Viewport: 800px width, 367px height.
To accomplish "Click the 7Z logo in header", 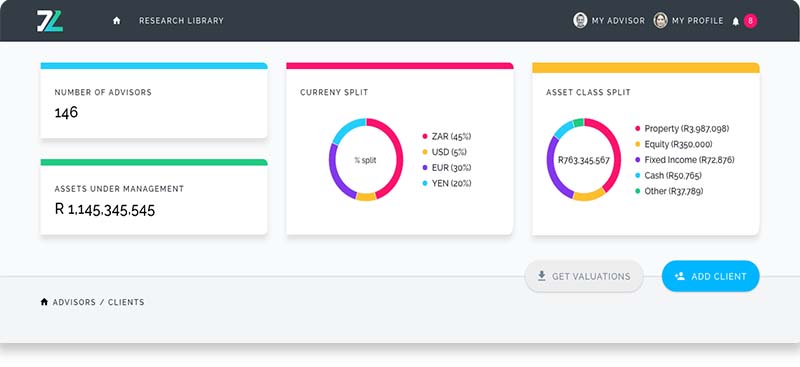I will point(49,21).
